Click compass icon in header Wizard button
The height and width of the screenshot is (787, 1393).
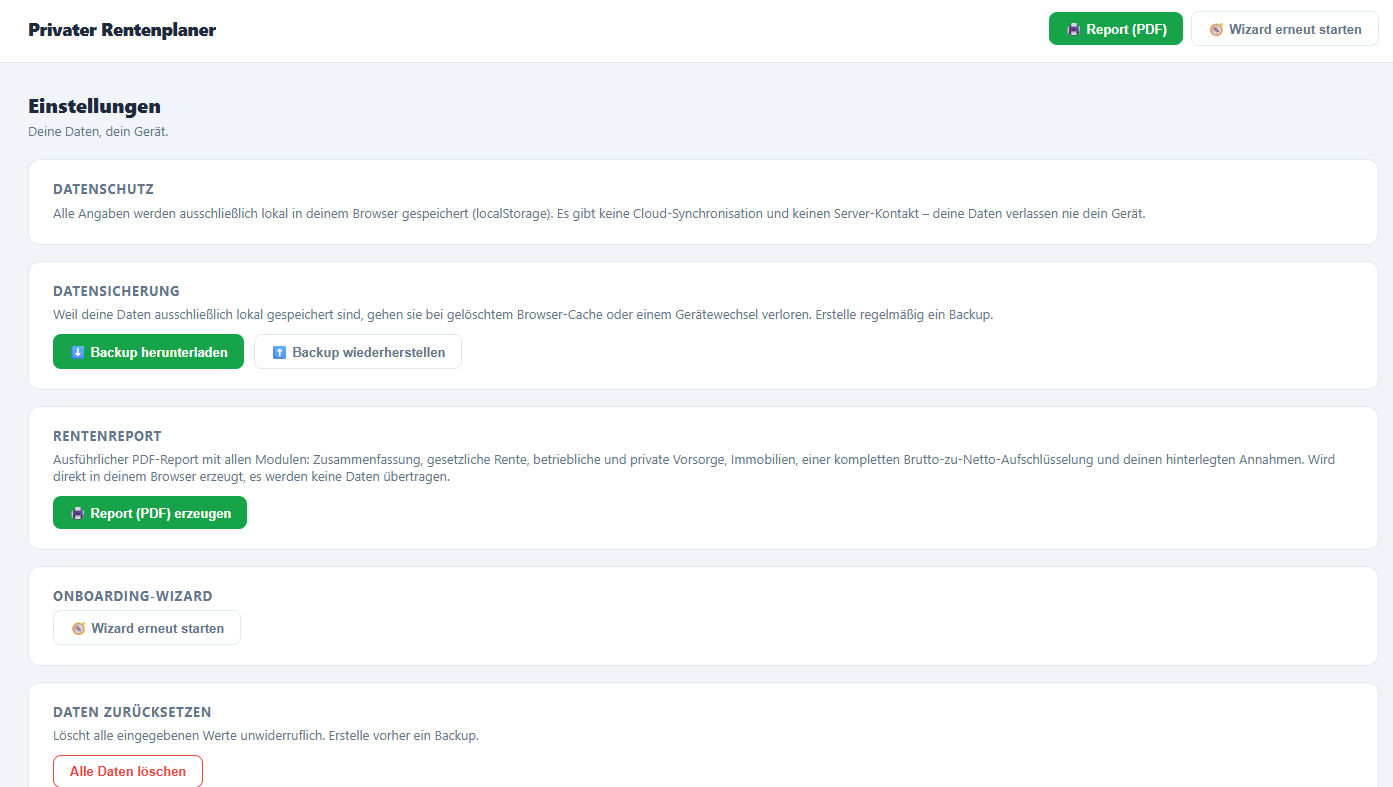[x=1216, y=29]
